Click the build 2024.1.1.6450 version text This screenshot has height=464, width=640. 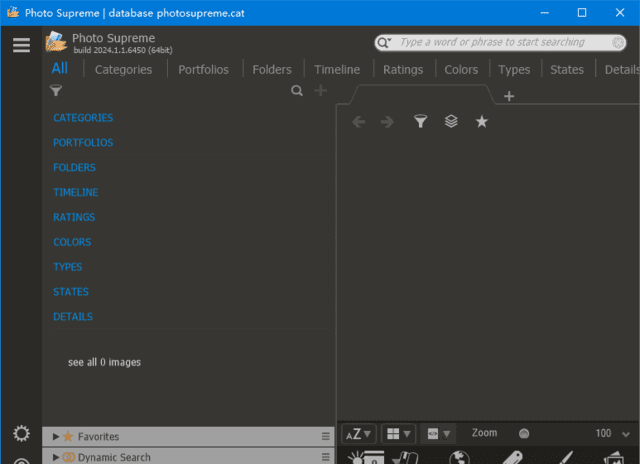(x=123, y=50)
